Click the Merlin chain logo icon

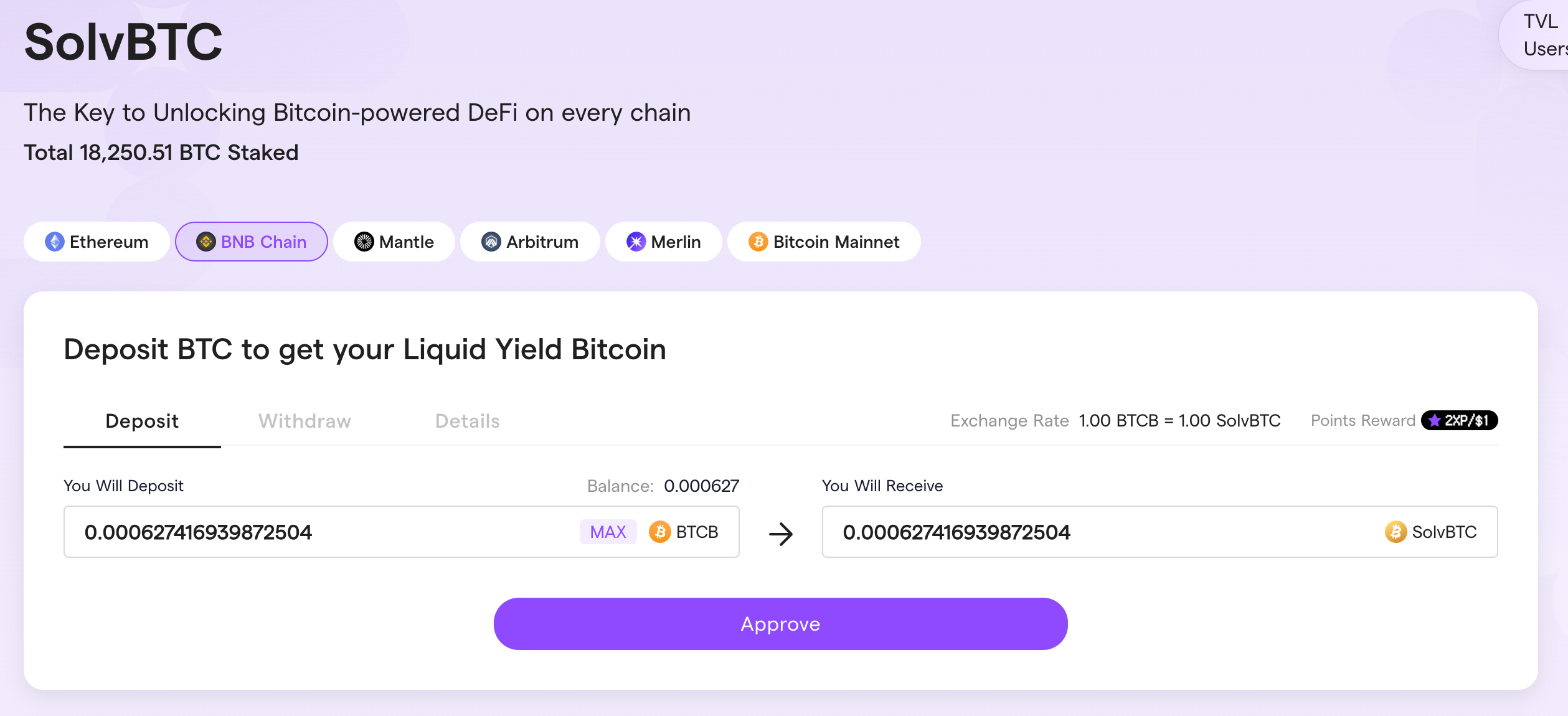pos(636,242)
